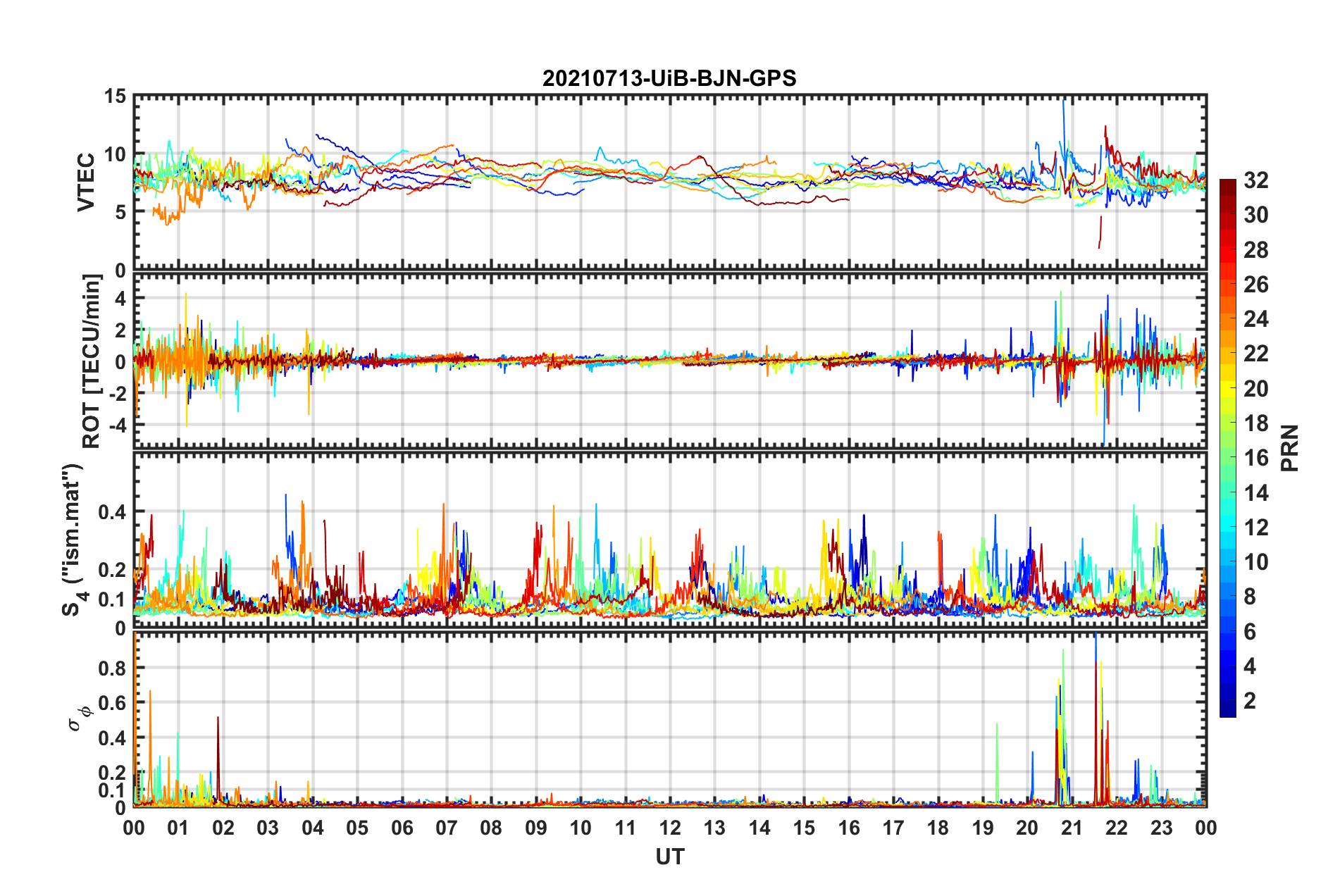Click colorbar tick label 26

pos(1255,285)
